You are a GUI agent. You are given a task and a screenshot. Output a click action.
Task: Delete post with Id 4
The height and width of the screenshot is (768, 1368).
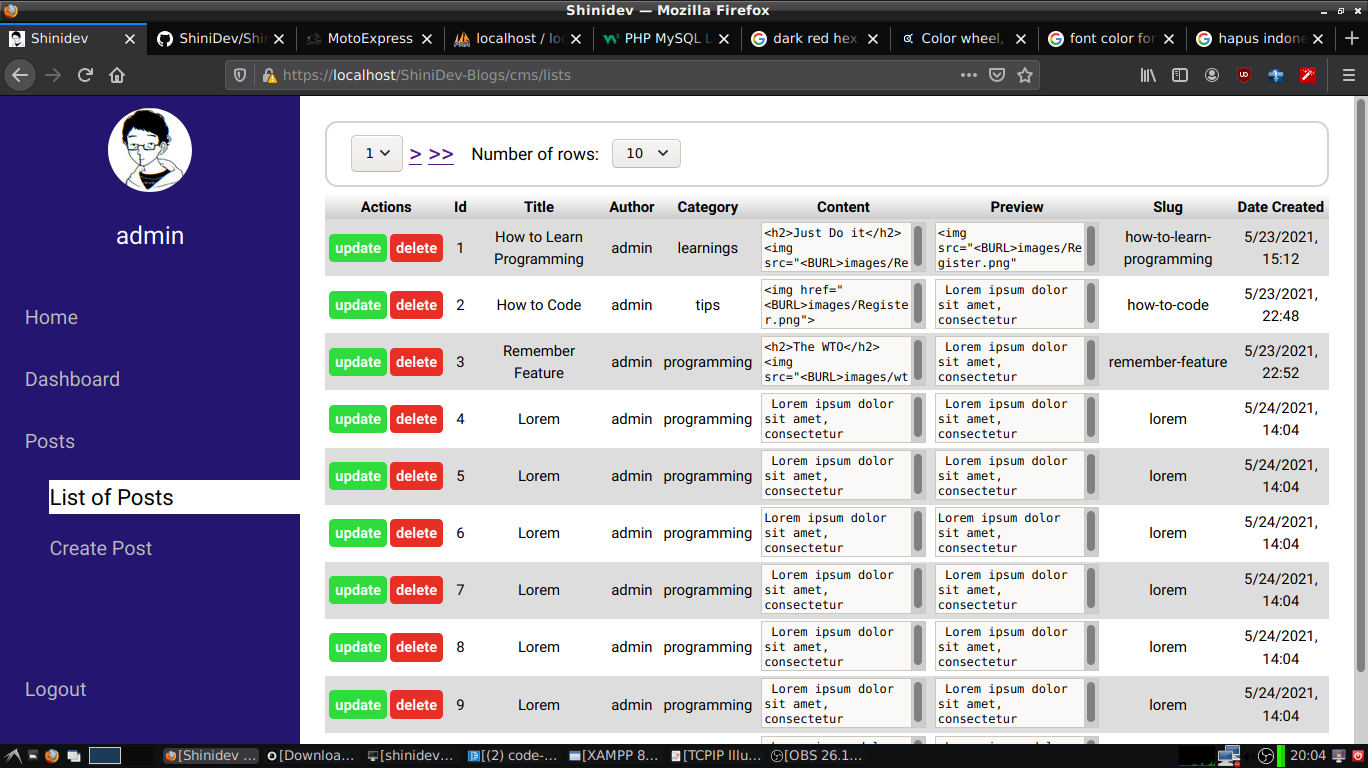416,419
